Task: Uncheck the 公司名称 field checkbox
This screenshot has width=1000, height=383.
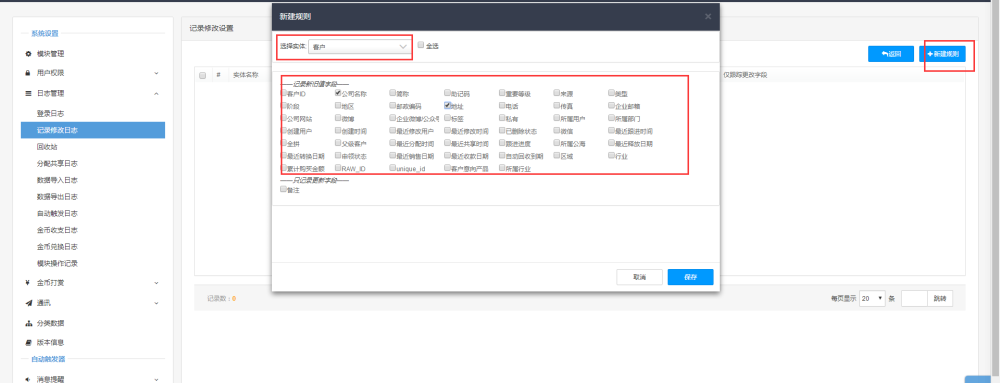Action: point(338,92)
